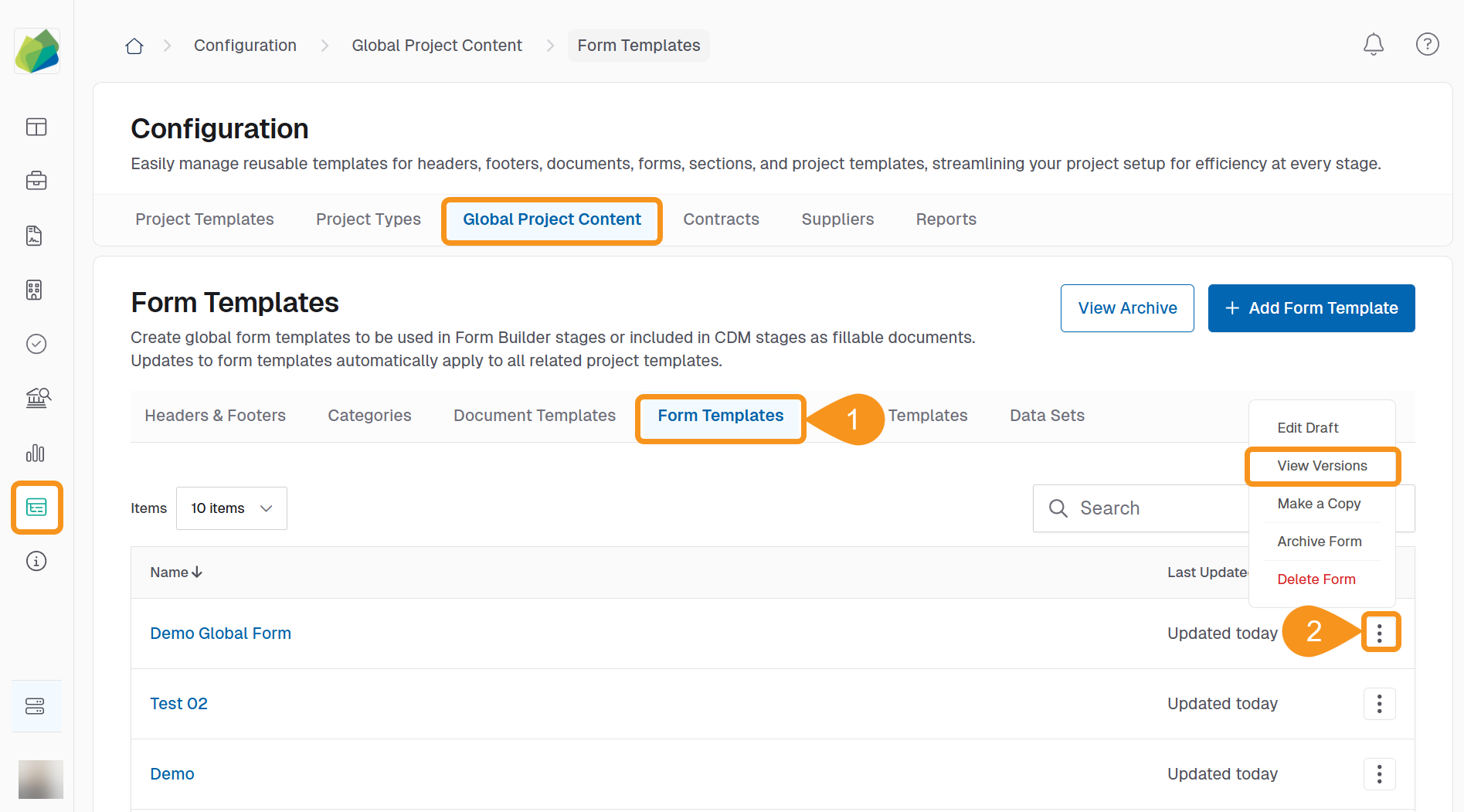Select View Versions from the menu

click(1322, 466)
